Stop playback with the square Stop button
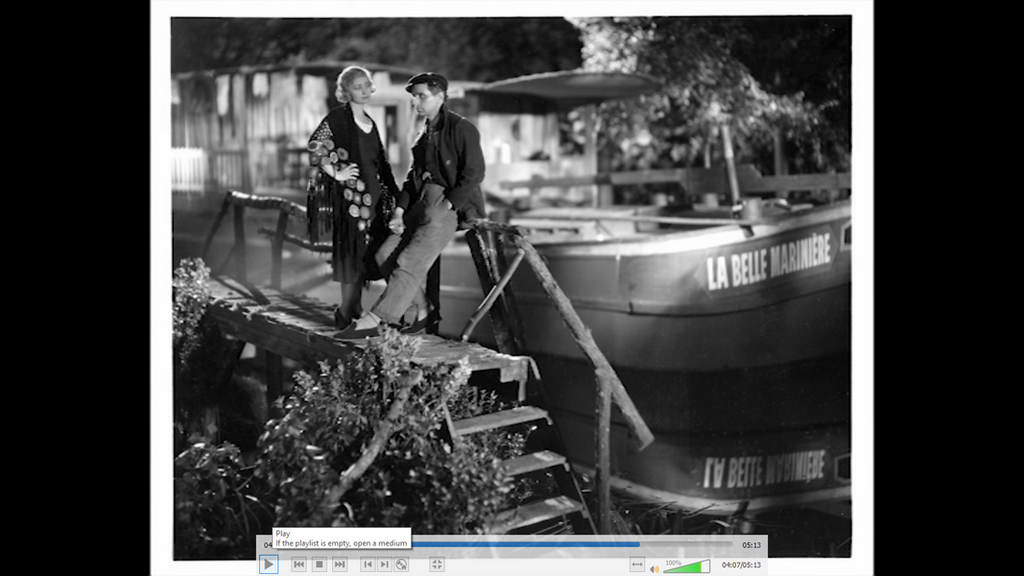 click(319, 565)
